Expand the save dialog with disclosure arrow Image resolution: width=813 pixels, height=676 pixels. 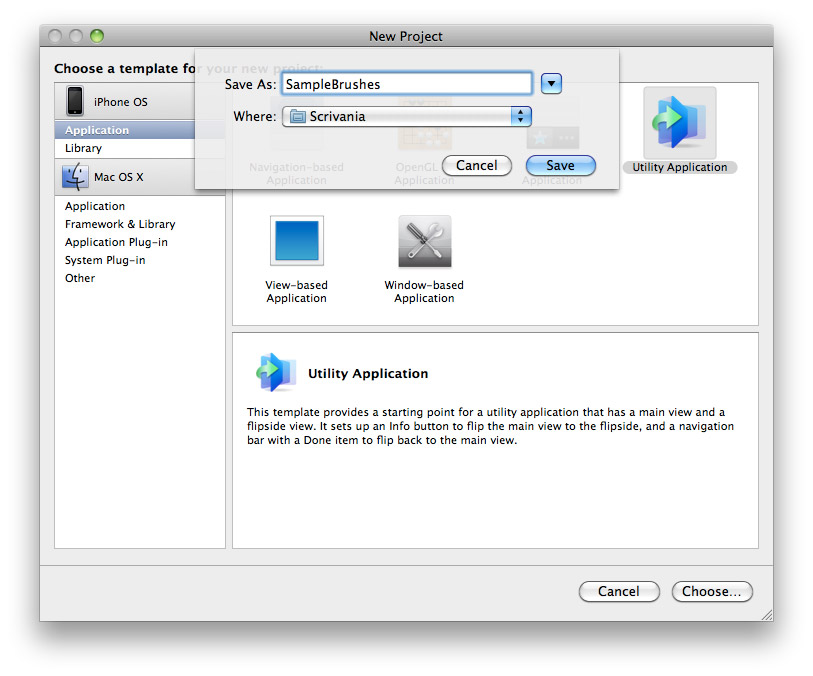click(x=551, y=84)
